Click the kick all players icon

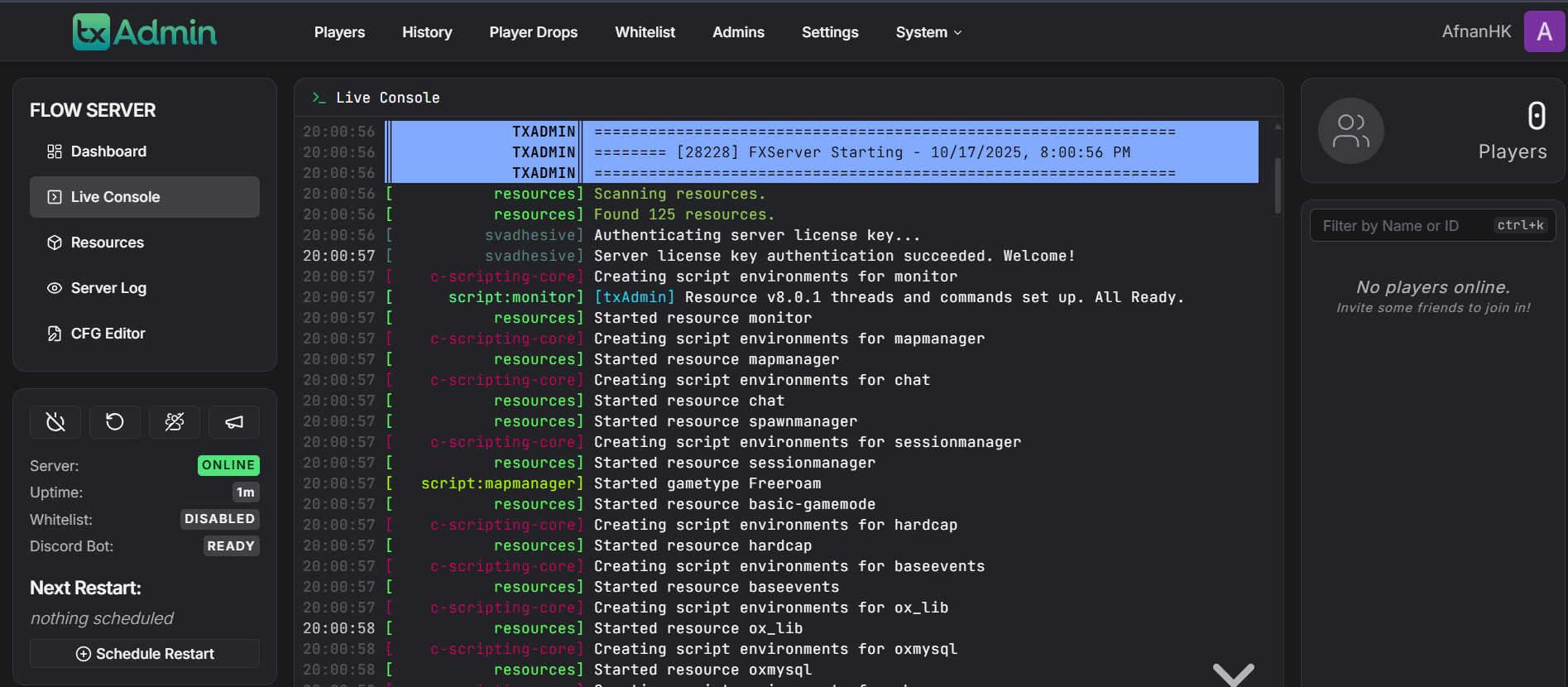[x=175, y=422]
